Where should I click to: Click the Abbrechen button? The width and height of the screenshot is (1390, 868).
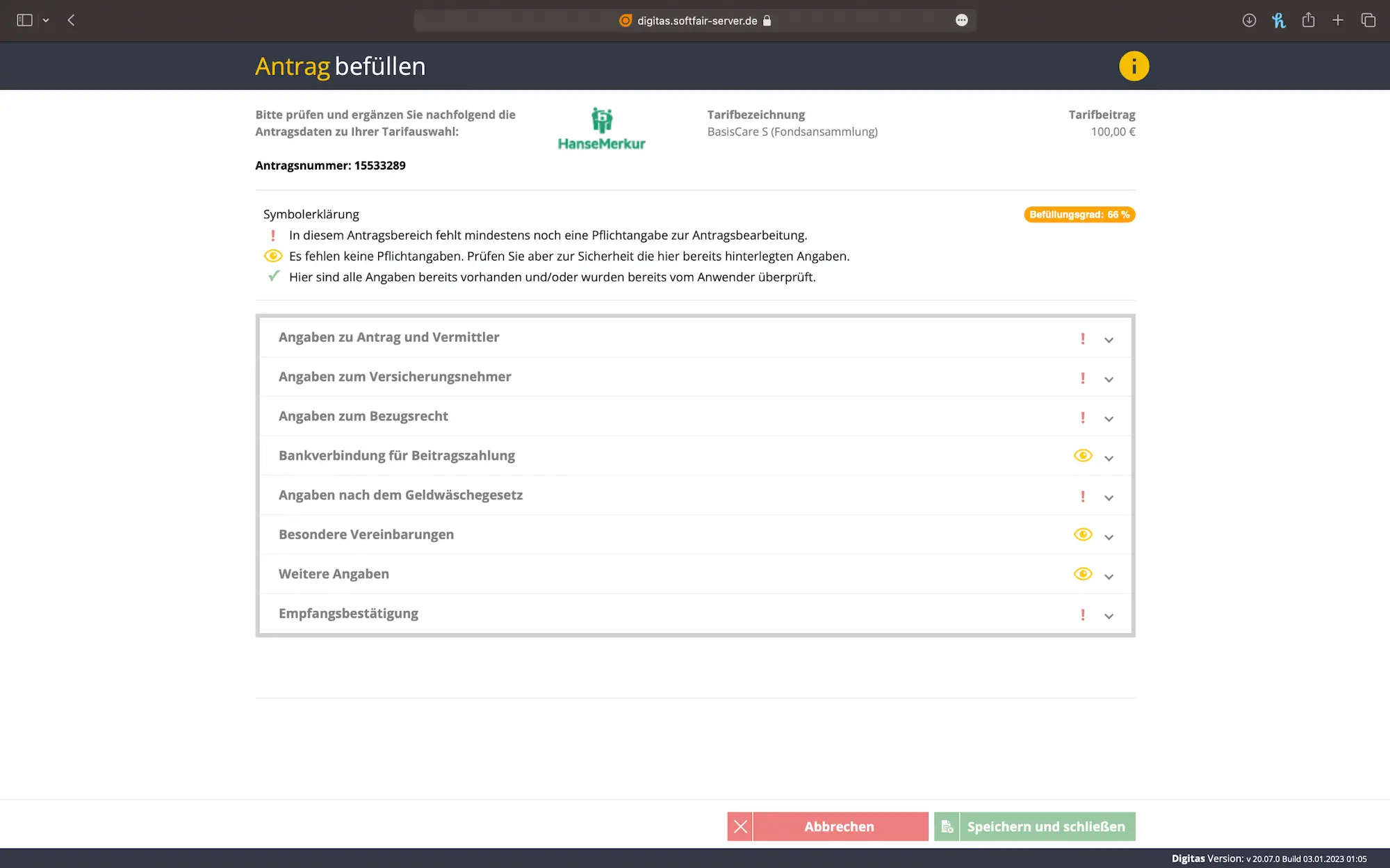click(x=840, y=826)
